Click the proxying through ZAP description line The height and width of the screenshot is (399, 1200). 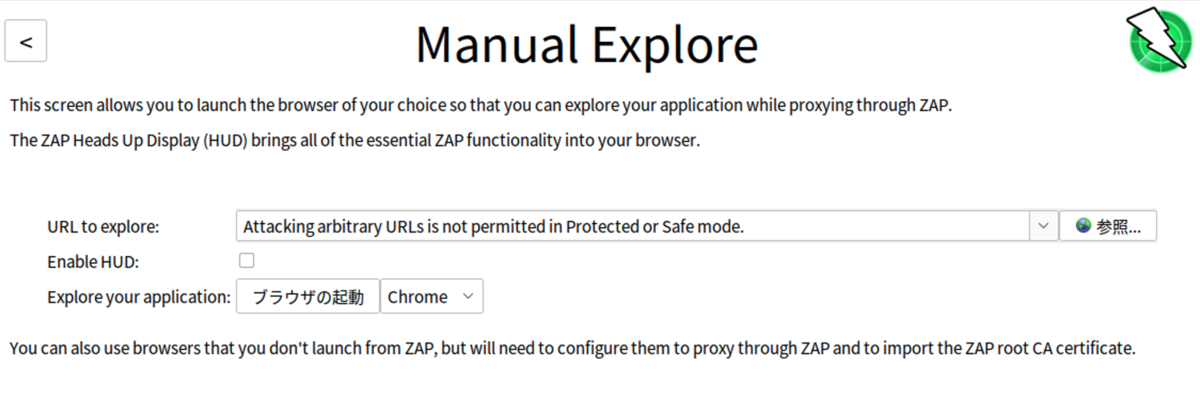click(480, 104)
